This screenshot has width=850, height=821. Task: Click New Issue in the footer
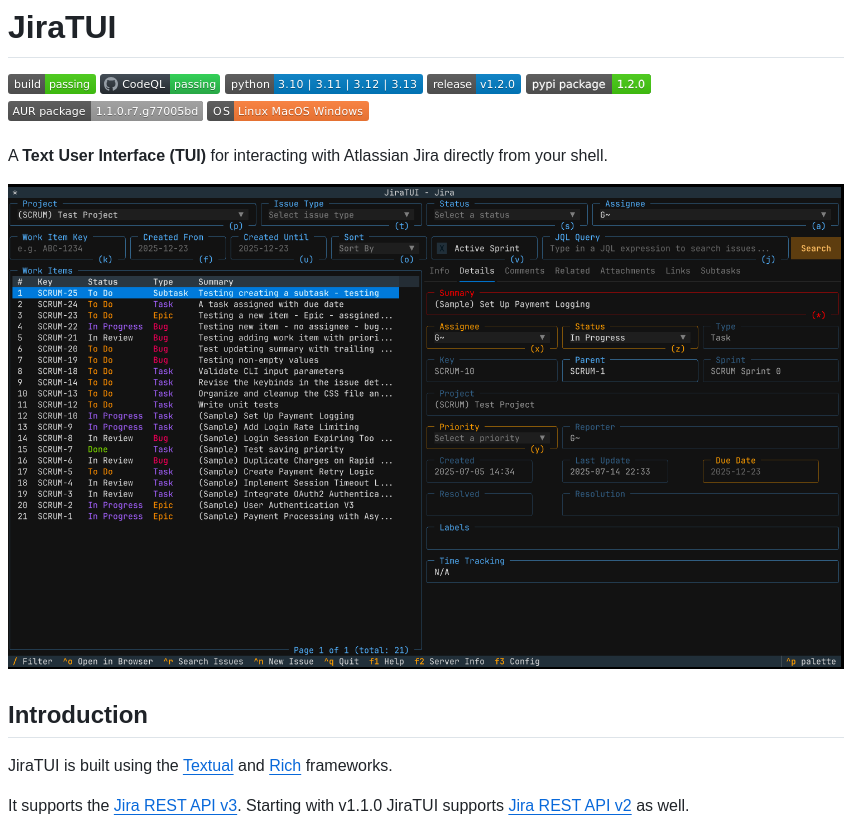(284, 661)
